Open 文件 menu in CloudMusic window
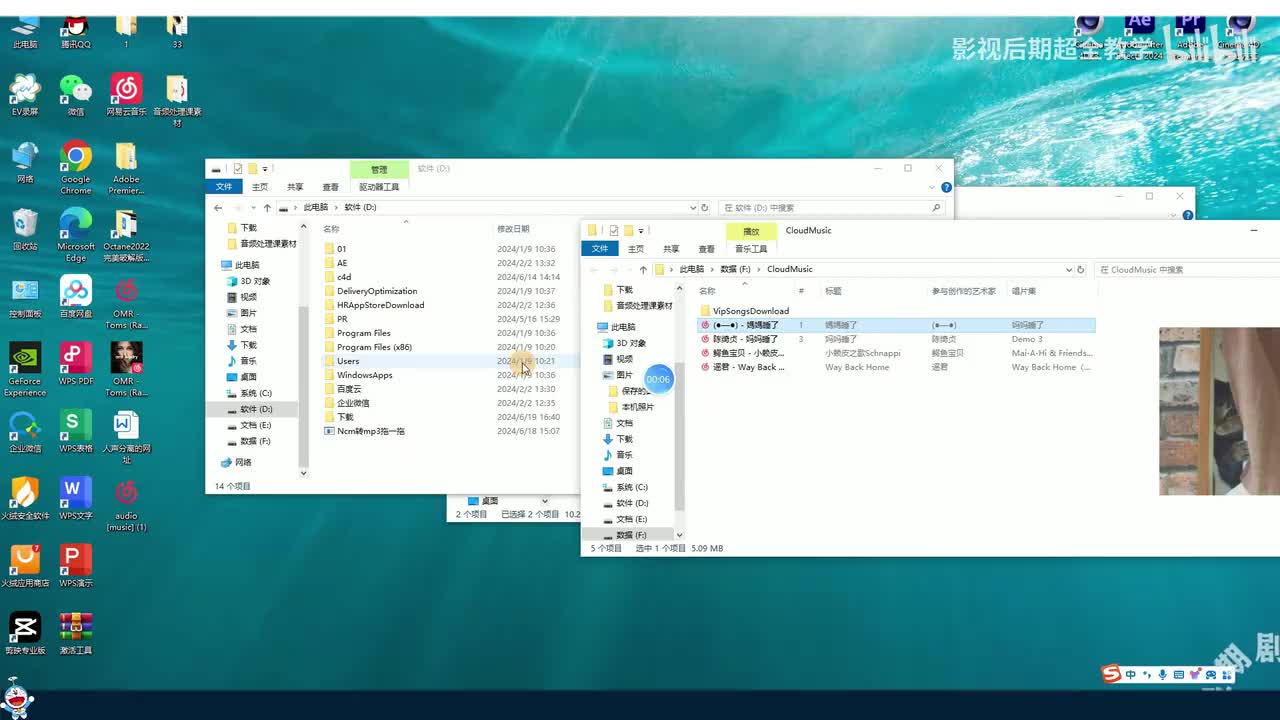This screenshot has width=1280, height=720. (x=600, y=249)
